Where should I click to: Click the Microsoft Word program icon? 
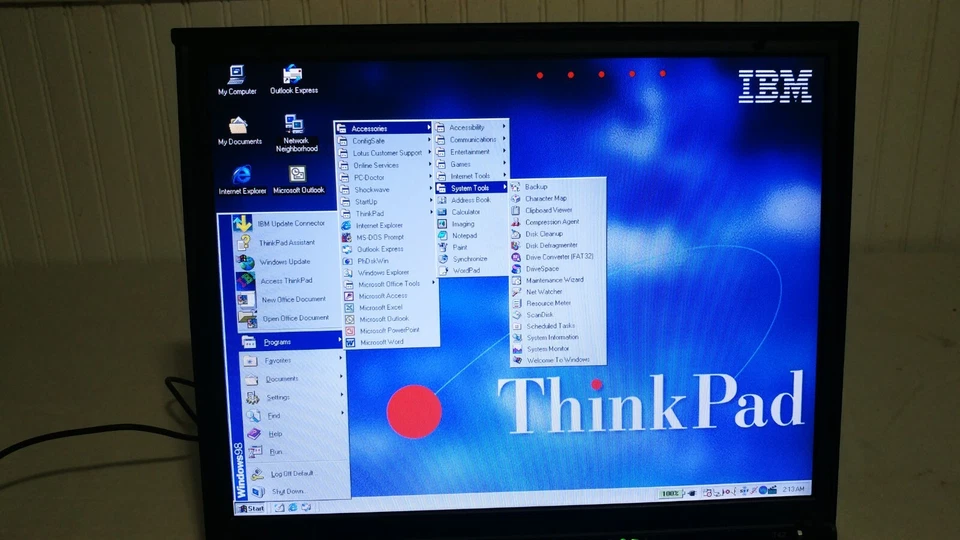coord(350,343)
